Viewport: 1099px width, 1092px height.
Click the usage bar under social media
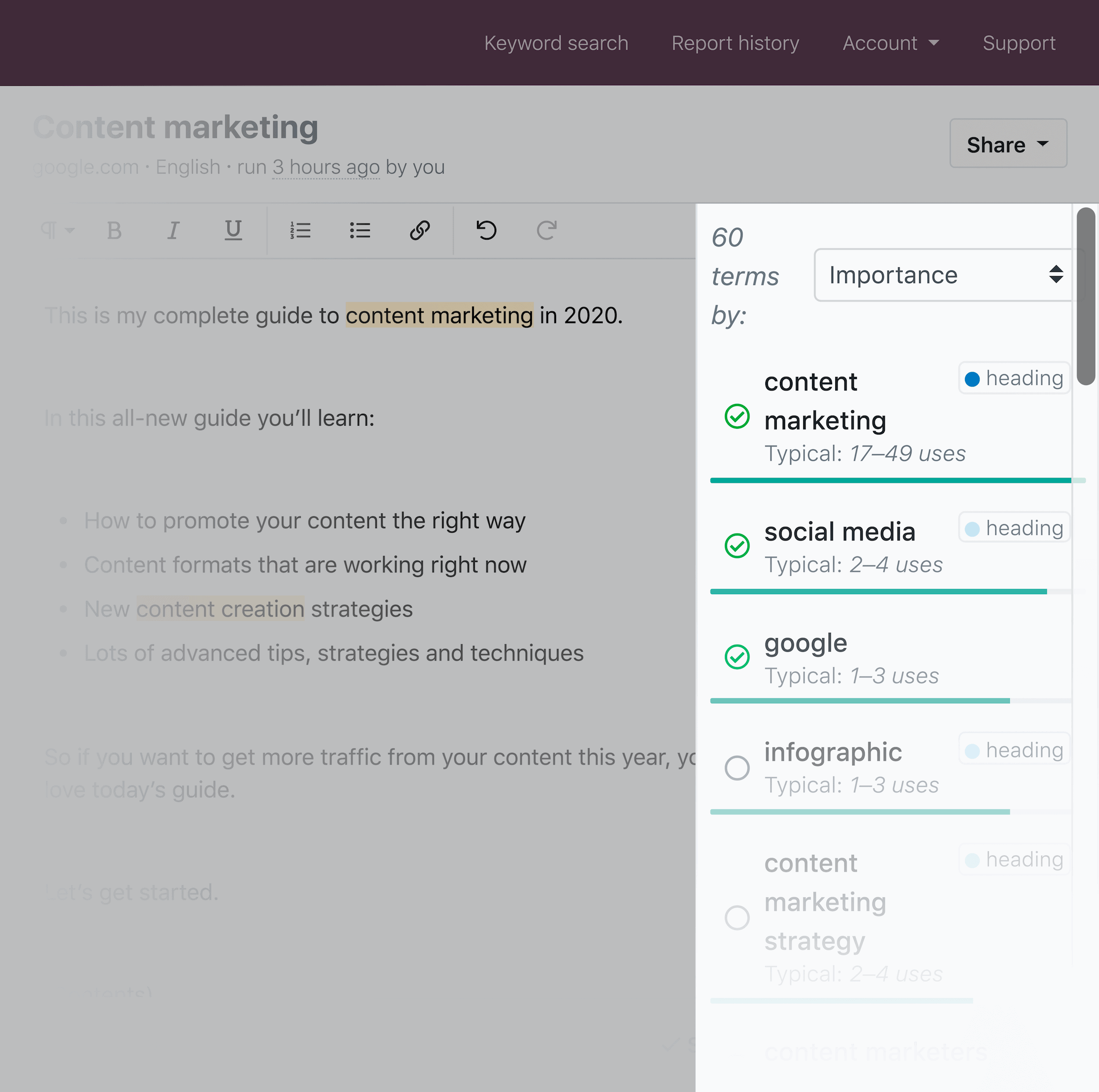click(892, 592)
